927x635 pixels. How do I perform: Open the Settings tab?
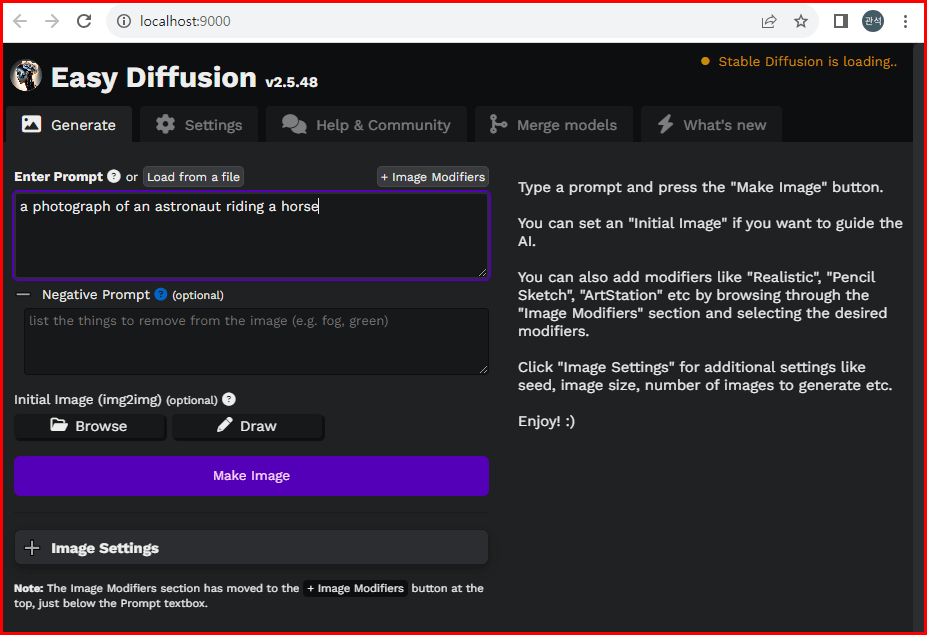[x=199, y=125]
